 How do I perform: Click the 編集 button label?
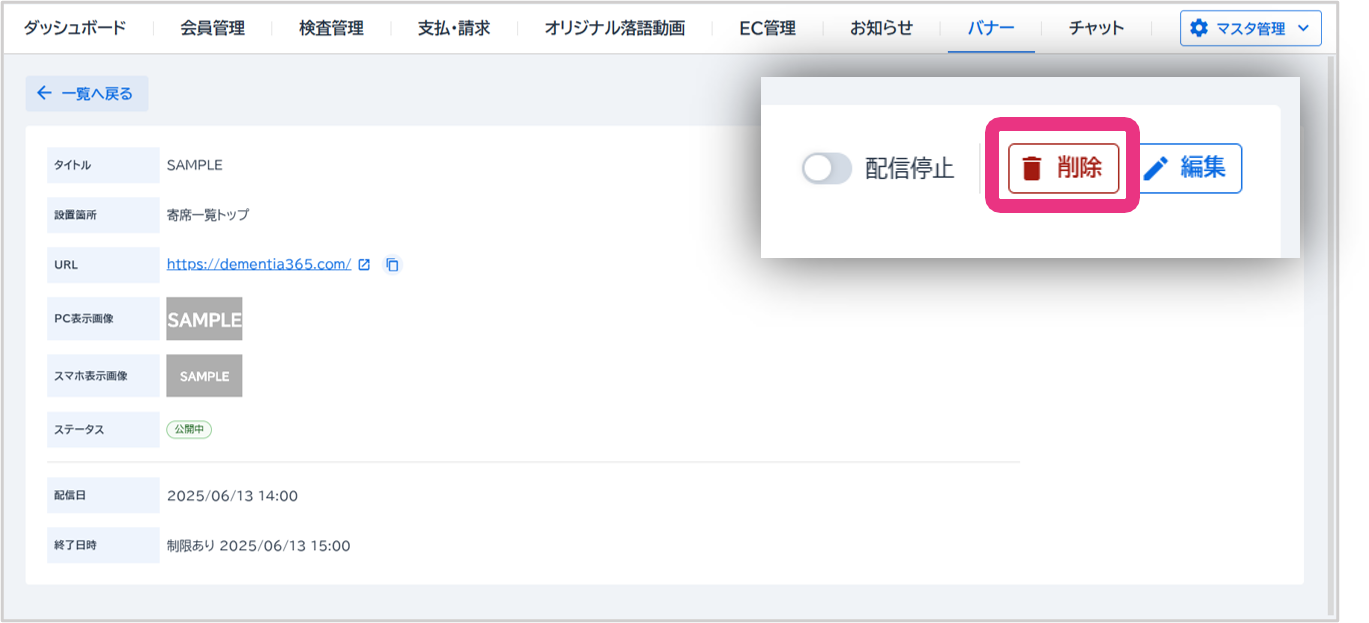1202,168
